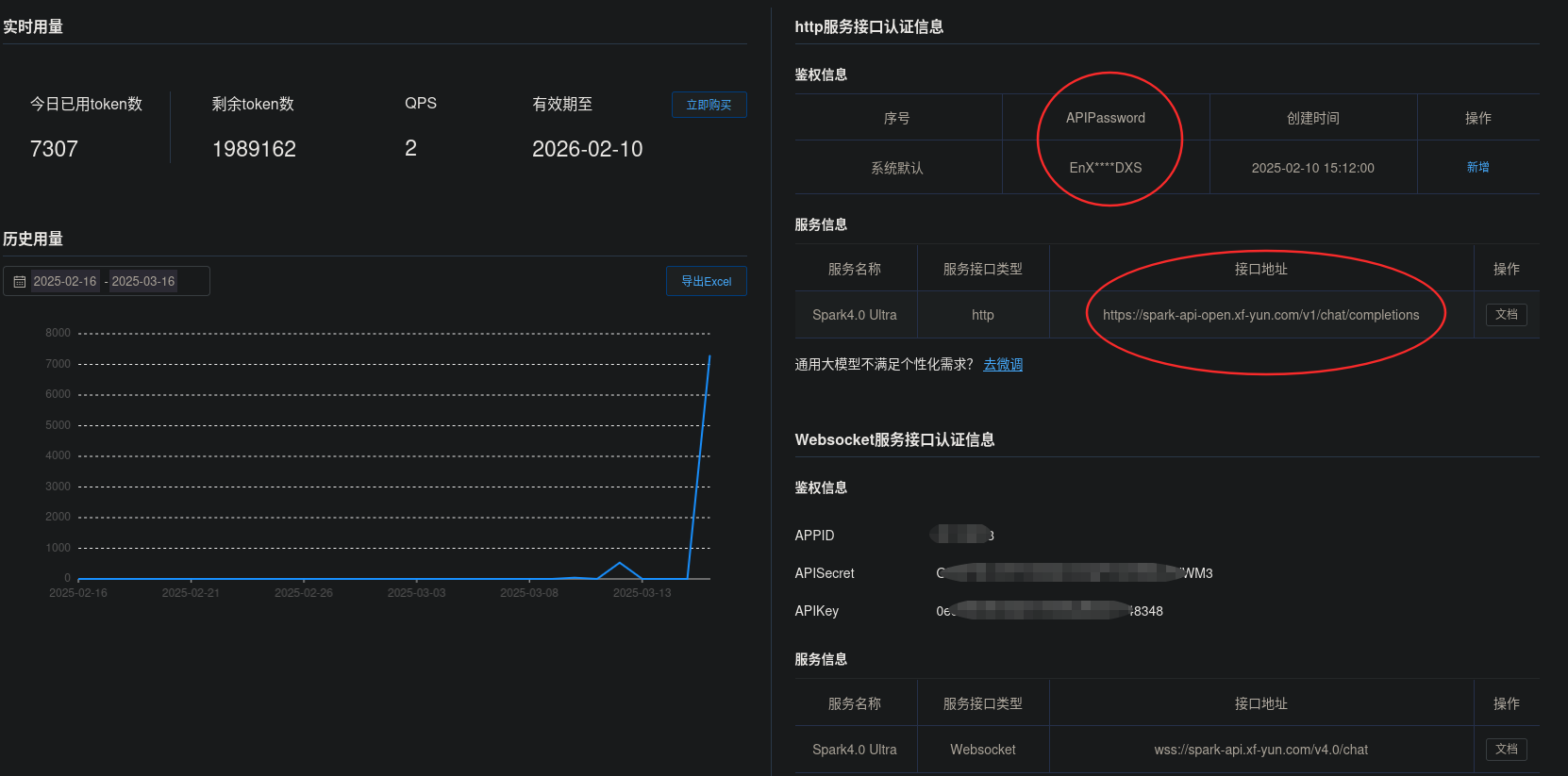This screenshot has width=1568, height=776.
Task: Export usage history with 导出Excel
Action: 706,281
